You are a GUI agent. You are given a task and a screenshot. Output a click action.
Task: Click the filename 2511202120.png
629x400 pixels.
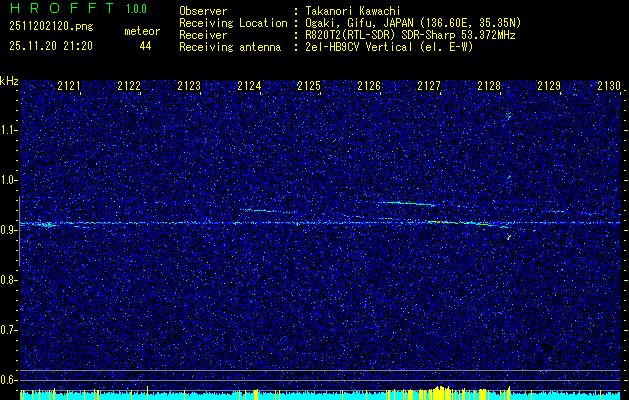[x=51, y=27]
